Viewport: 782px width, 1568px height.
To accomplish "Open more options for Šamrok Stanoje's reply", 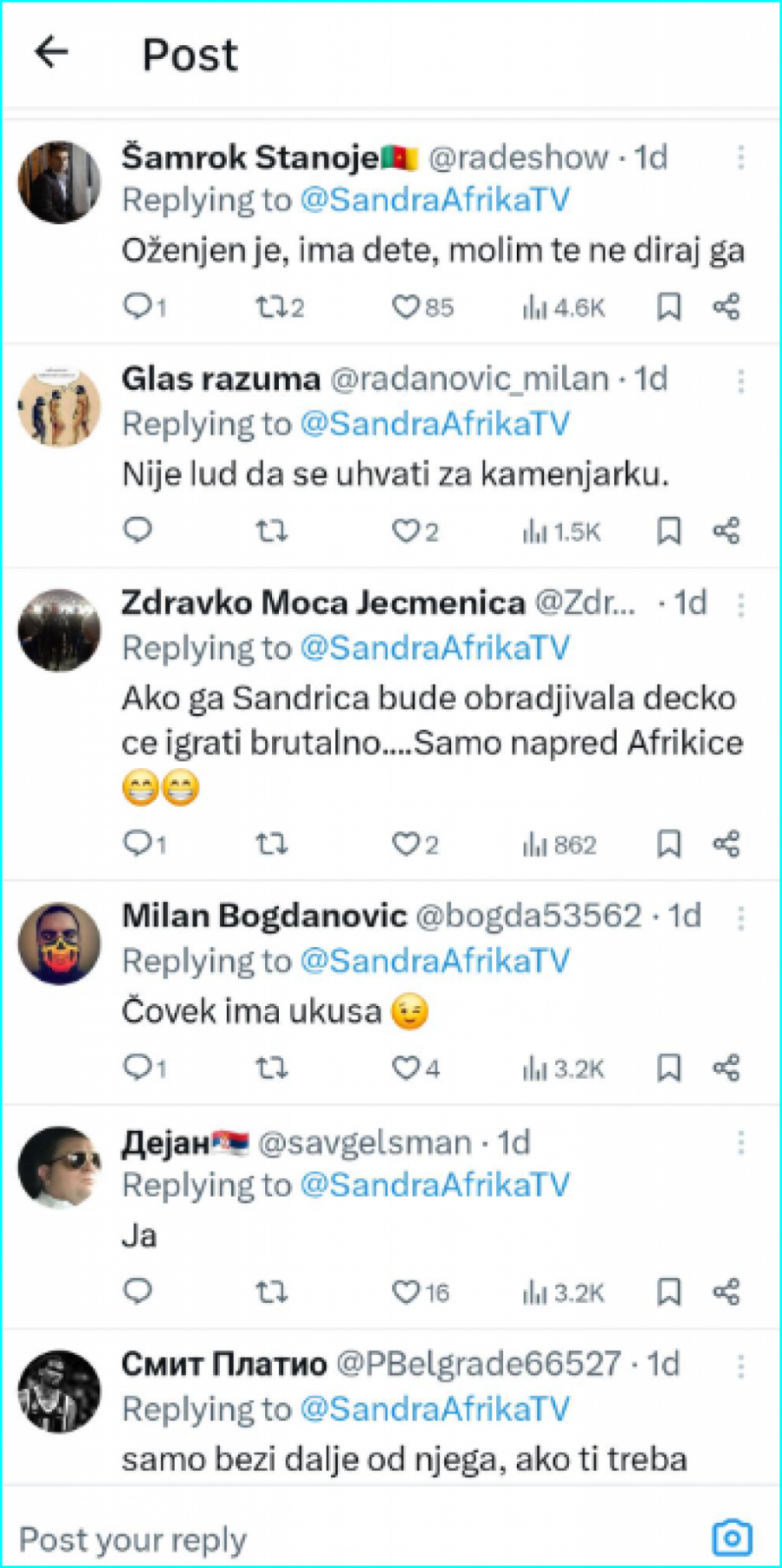I will [x=740, y=157].
